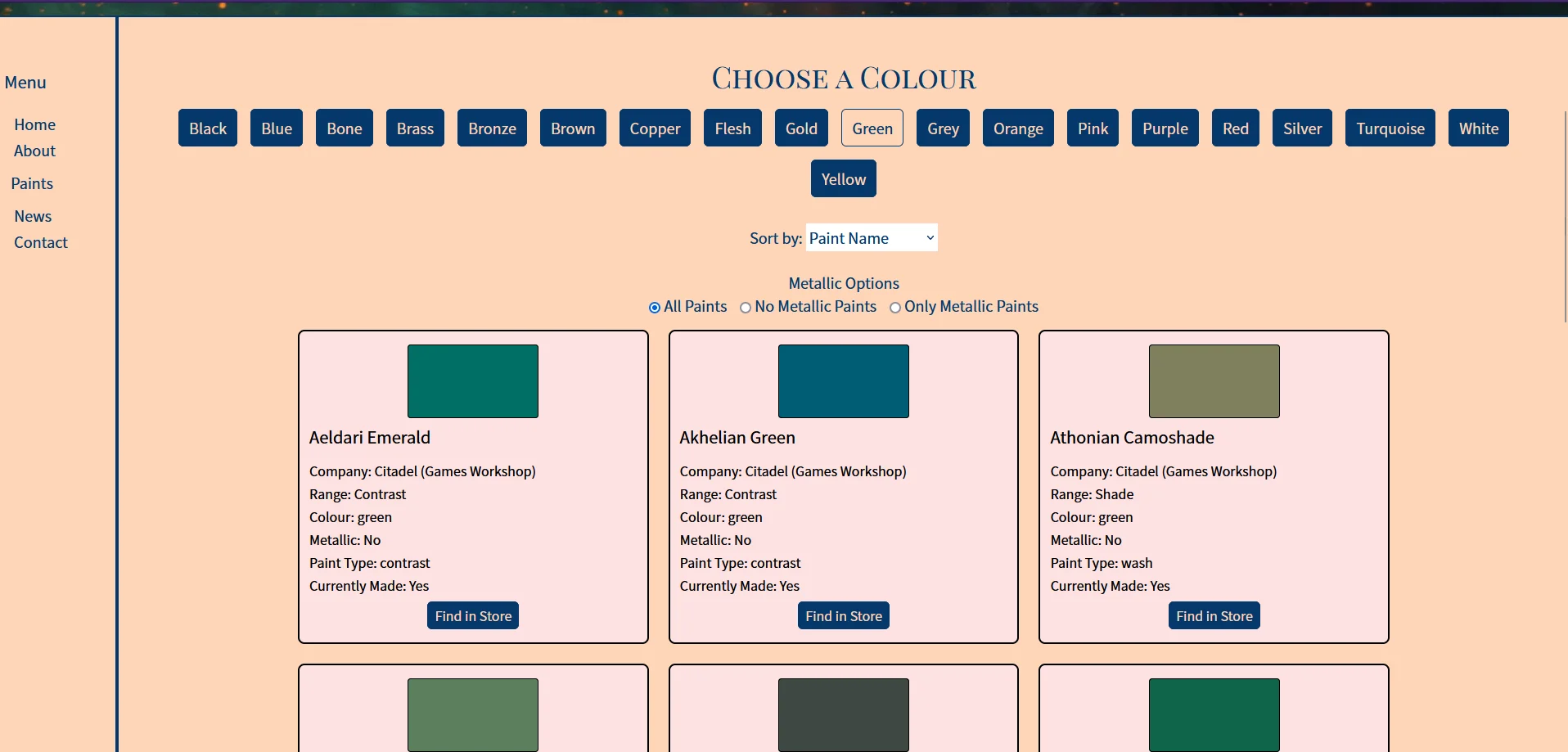Click the dark grey-green swatch in second row
The width and height of the screenshot is (1568, 752).
844,715
